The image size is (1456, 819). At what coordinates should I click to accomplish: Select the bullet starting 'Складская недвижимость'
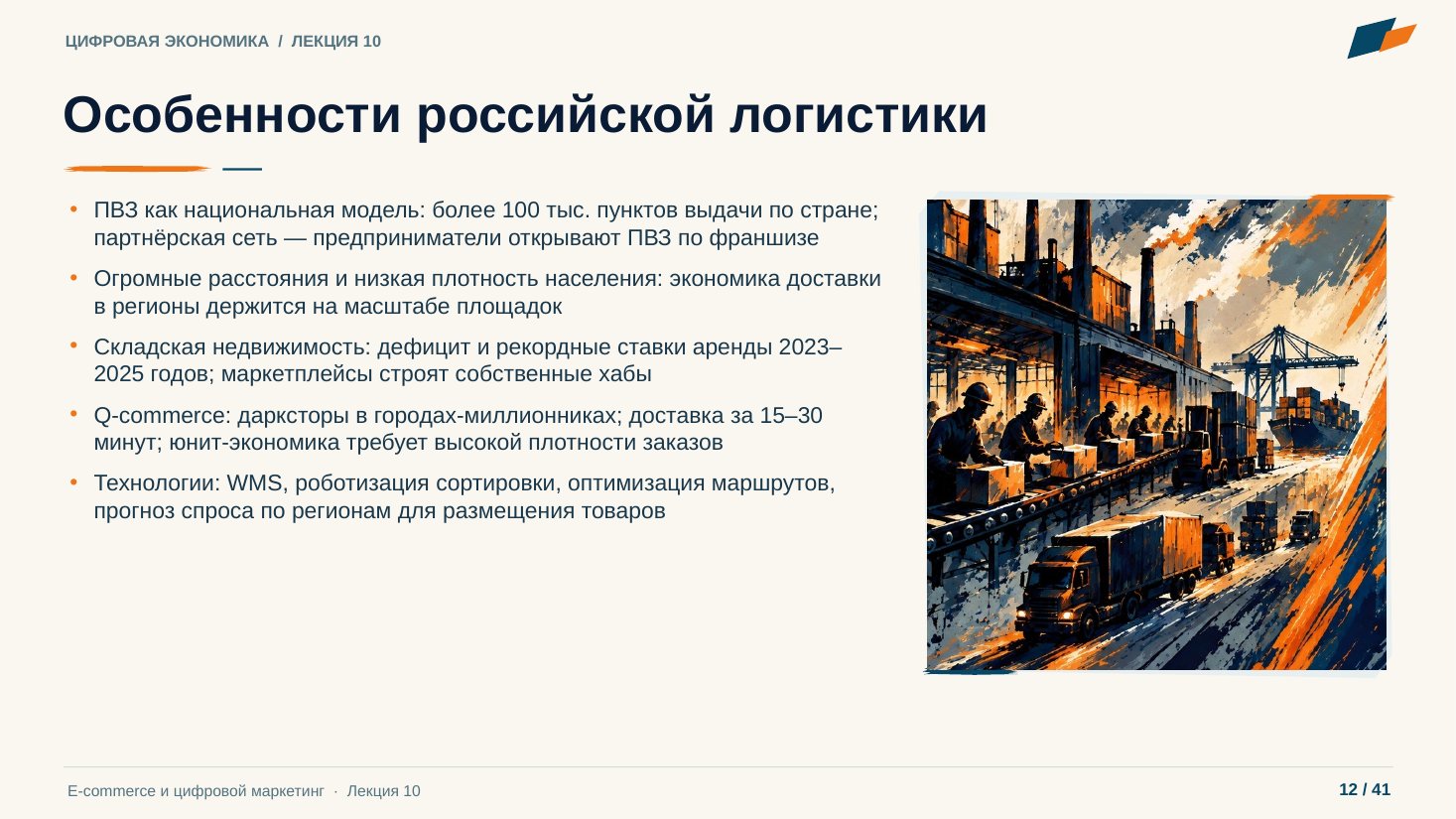(x=467, y=360)
